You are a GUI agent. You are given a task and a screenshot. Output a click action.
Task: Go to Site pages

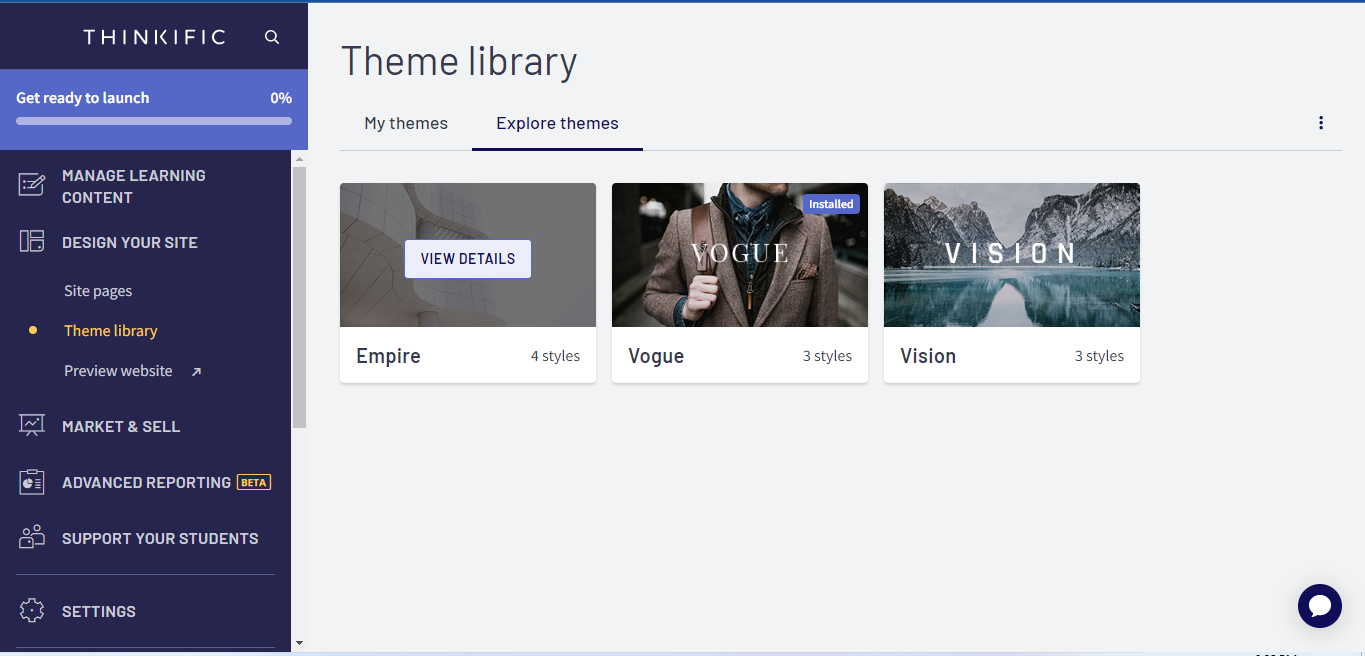pos(98,291)
